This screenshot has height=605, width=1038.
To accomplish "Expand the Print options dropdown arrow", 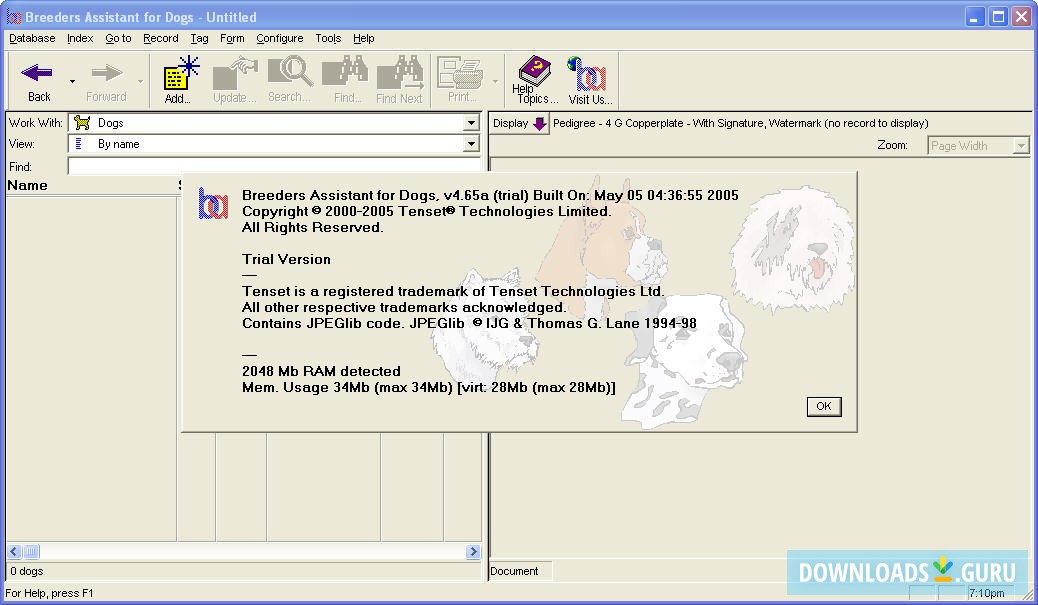I will (495, 81).
